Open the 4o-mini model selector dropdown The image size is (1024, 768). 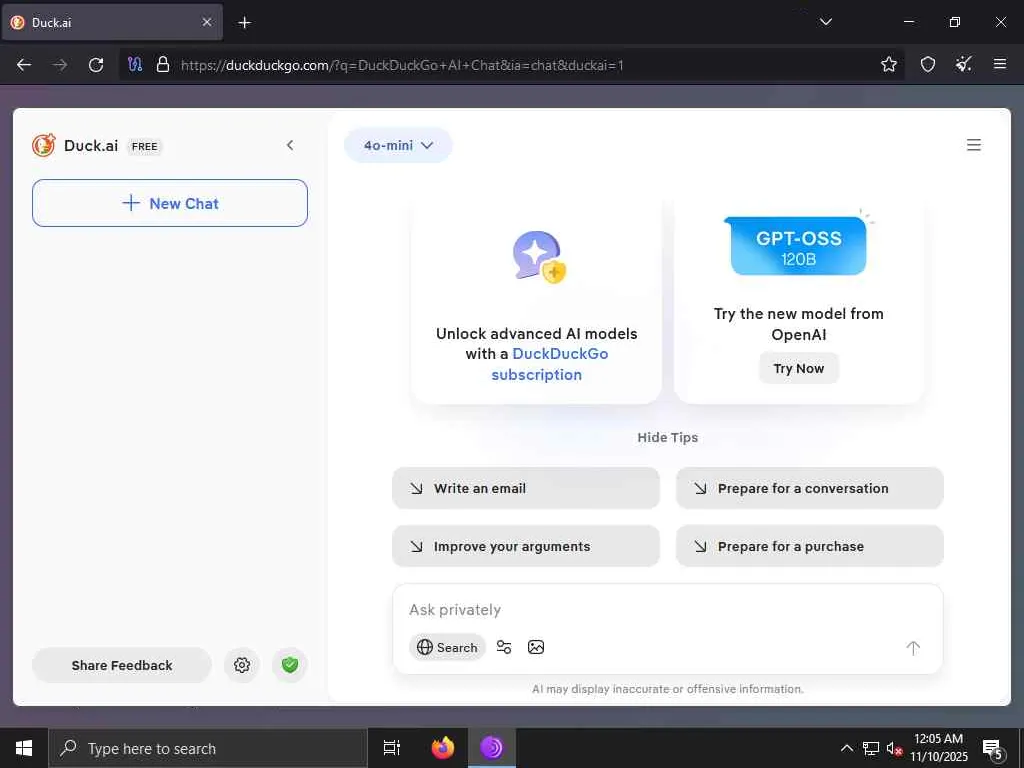398,145
